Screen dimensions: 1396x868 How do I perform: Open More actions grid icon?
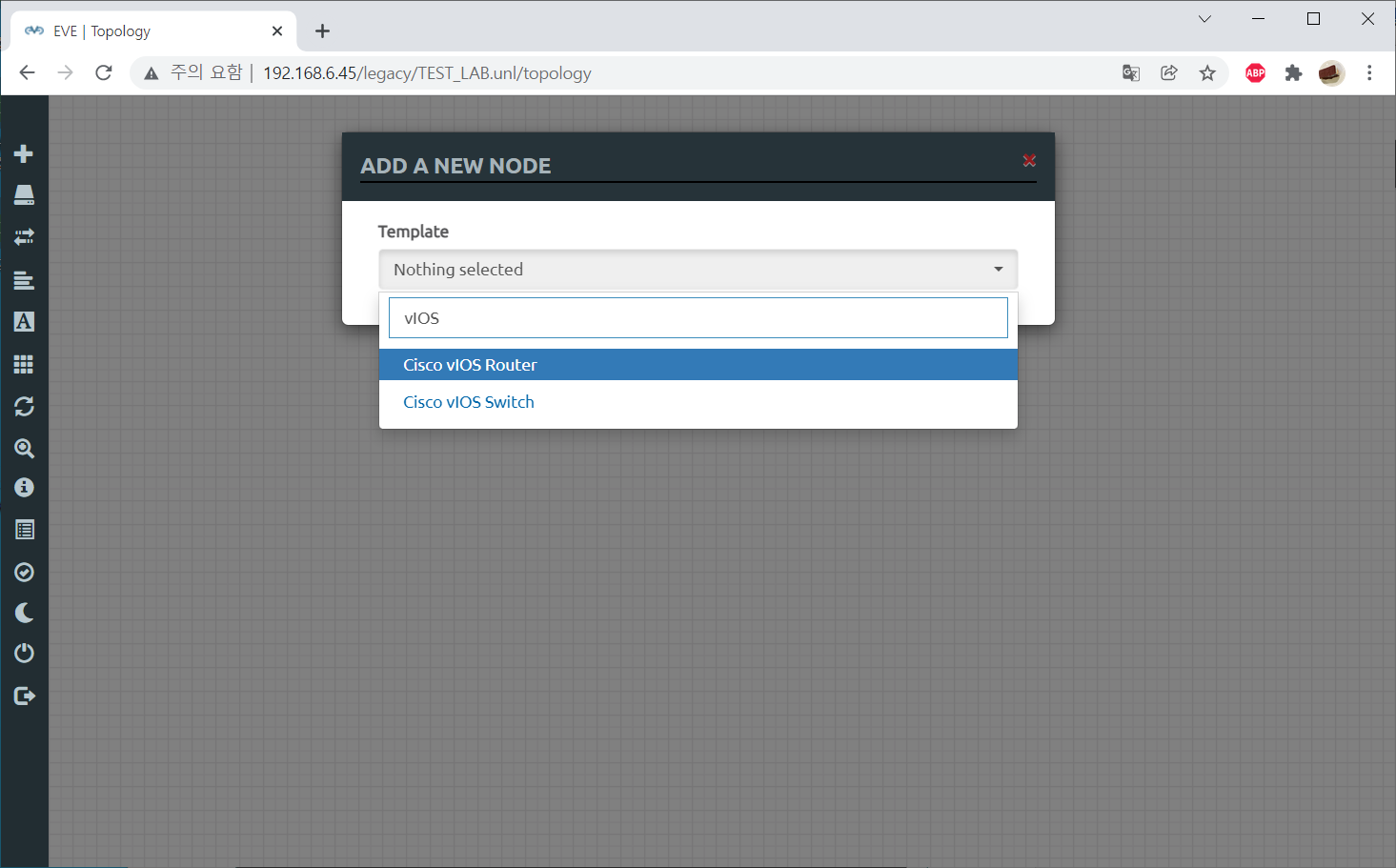pyautogui.click(x=24, y=364)
